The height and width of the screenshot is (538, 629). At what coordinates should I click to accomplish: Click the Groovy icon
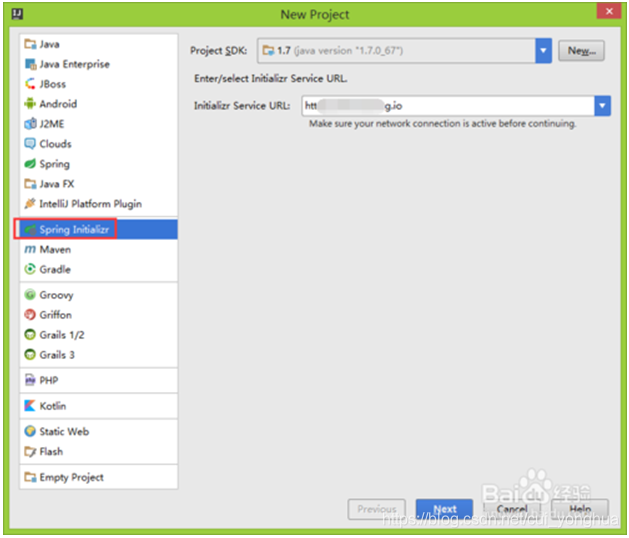30,295
